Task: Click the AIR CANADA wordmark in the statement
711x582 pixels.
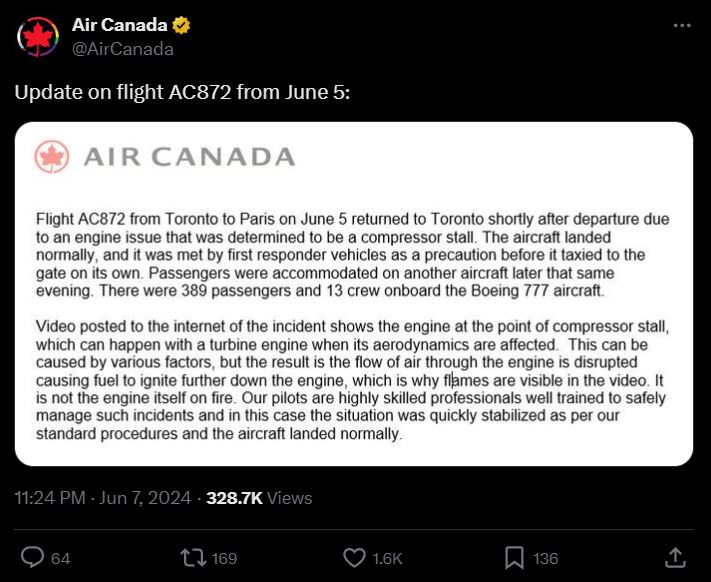Action: (x=189, y=157)
